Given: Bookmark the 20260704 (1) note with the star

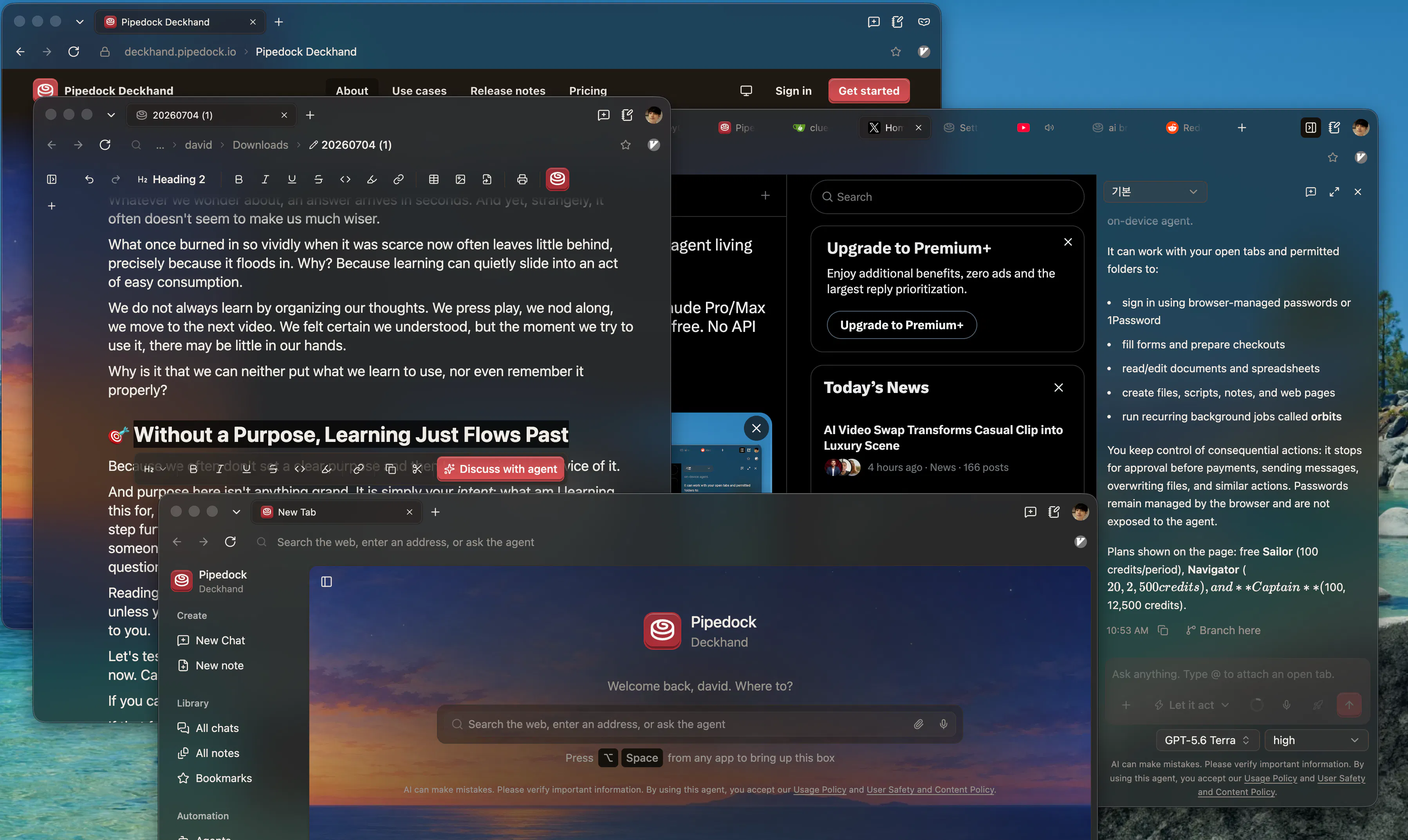Looking at the screenshot, I should click(626, 145).
